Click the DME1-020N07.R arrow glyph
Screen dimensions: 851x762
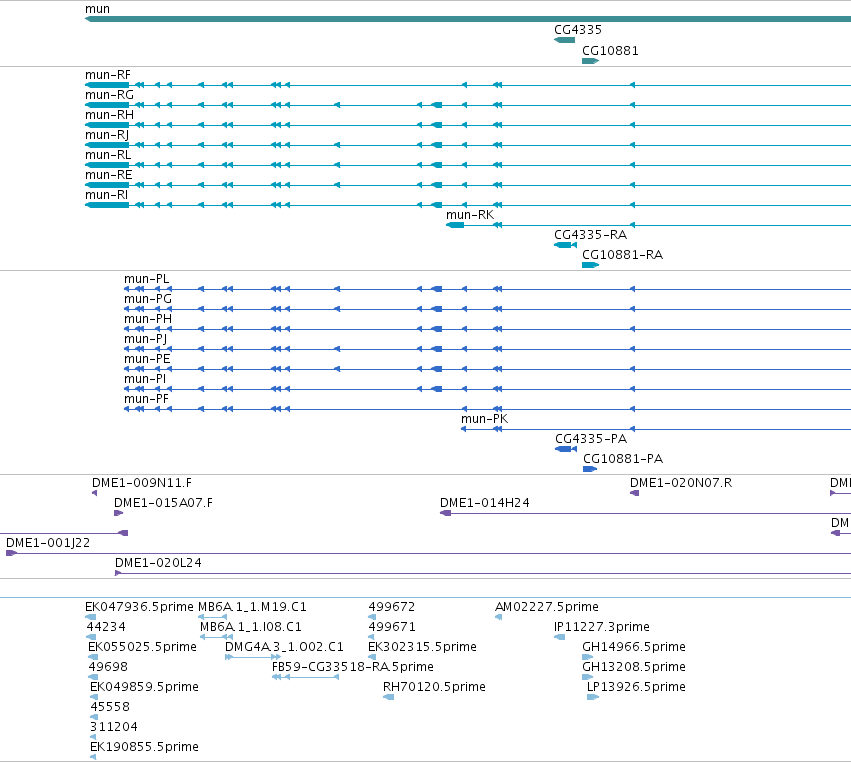click(634, 493)
